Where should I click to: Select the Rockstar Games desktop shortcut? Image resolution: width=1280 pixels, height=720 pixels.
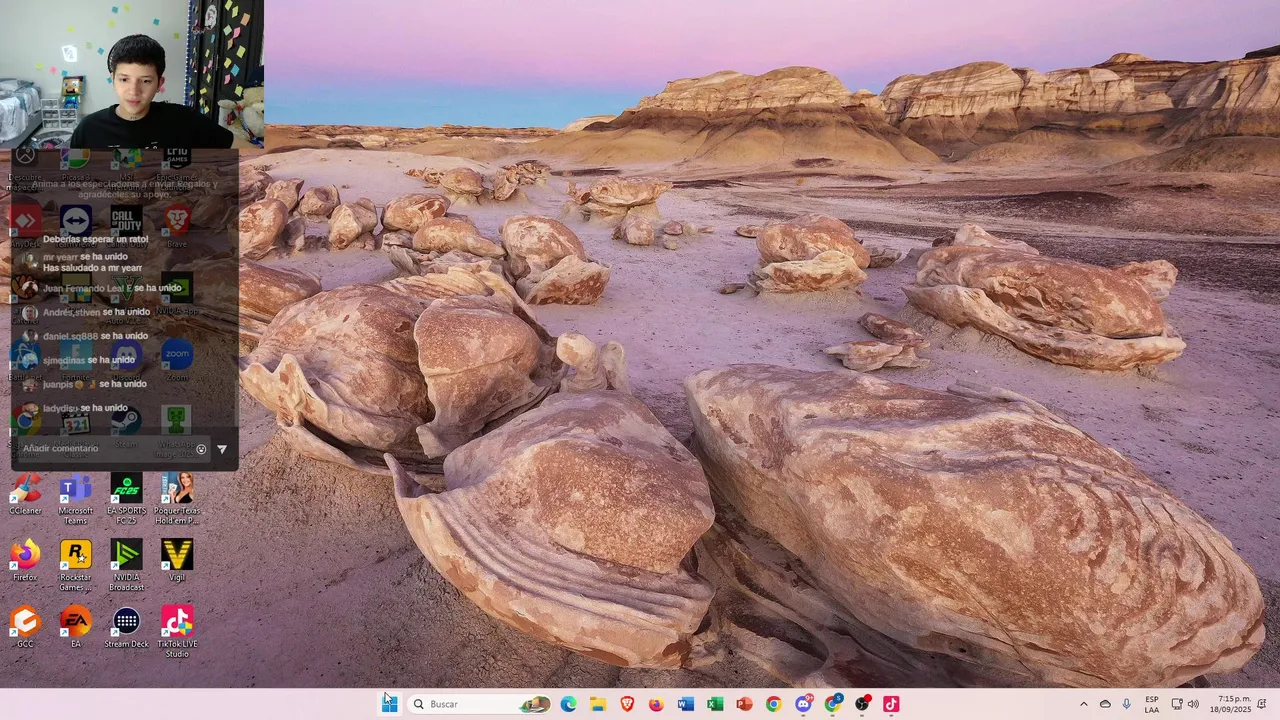[x=75, y=565]
